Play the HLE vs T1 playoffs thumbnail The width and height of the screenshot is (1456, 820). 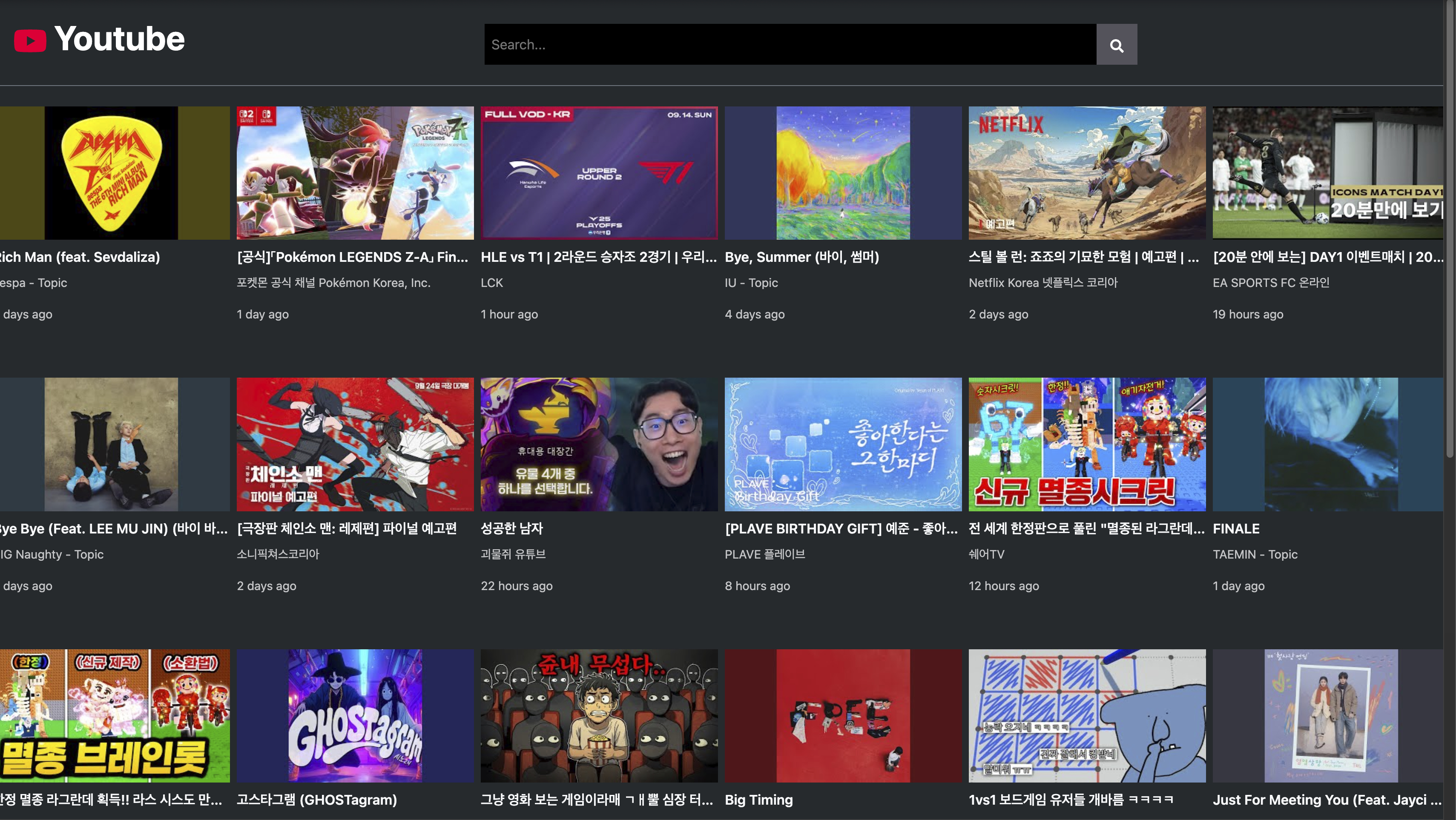(x=599, y=173)
